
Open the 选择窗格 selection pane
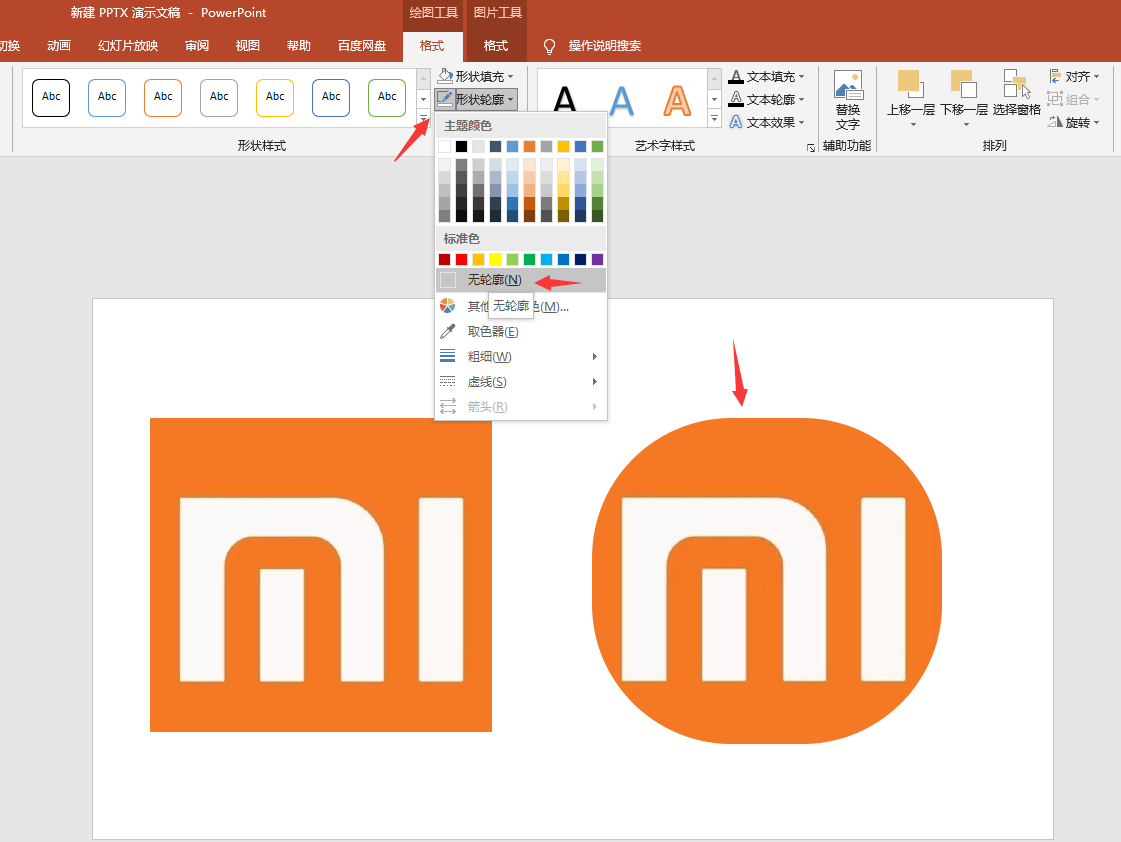click(x=1016, y=93)
